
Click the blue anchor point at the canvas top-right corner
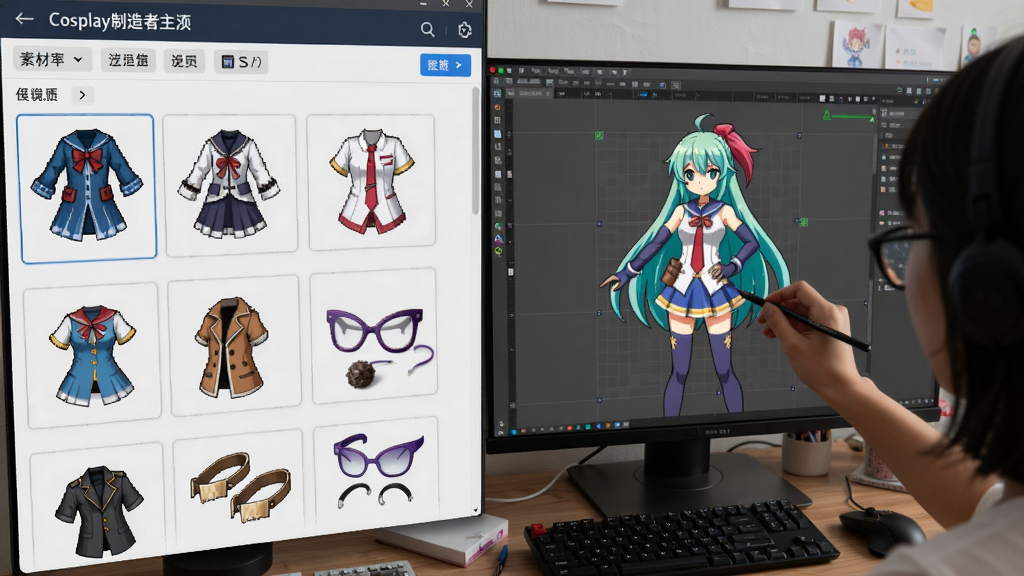[x=799, y=136]
